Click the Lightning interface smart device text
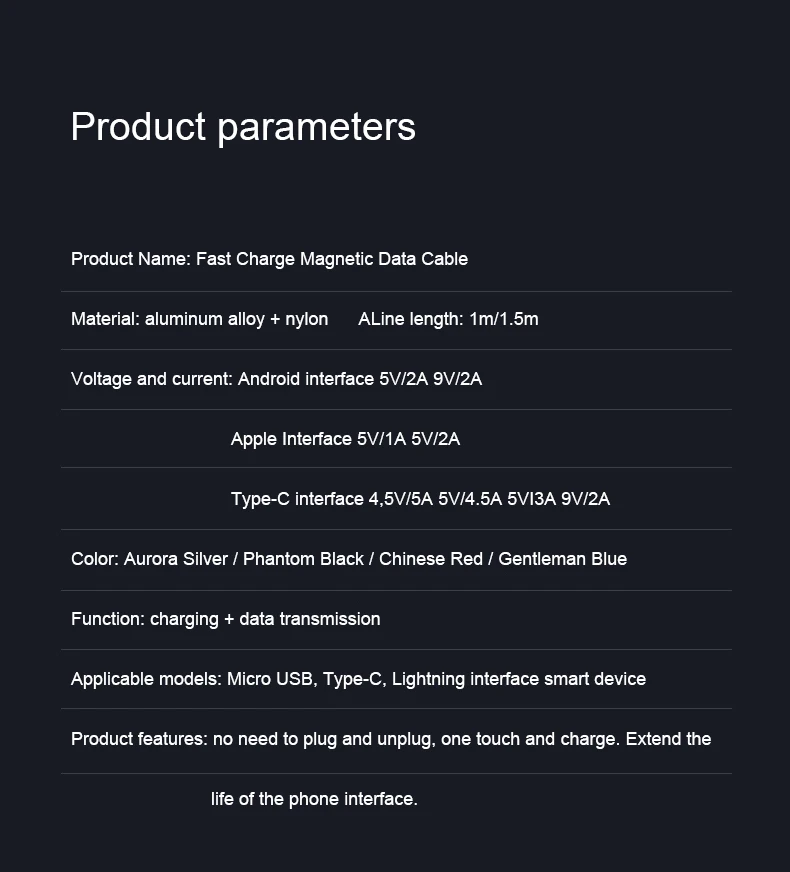The width and height of the screenshot is (790, 872). pyautogui.click(x=519, y=680)
